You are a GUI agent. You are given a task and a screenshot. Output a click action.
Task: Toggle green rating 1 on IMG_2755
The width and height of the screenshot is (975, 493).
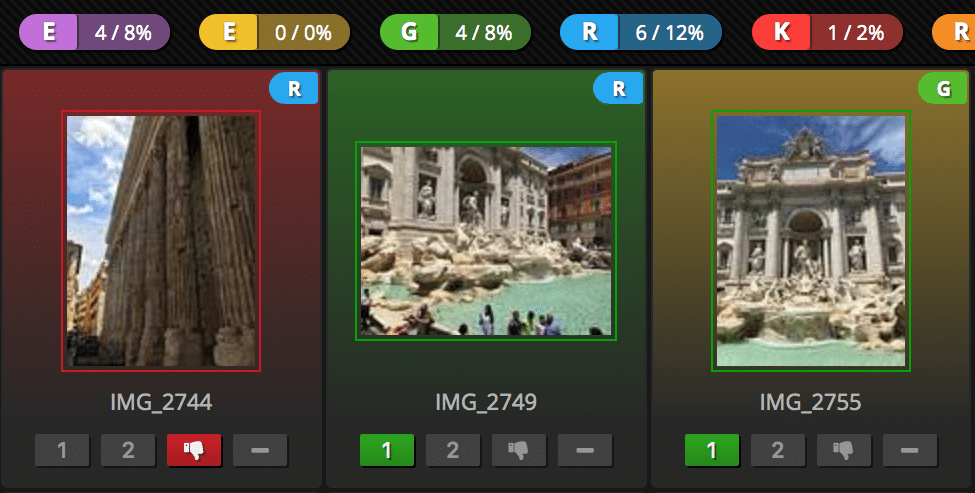point(712,449)
